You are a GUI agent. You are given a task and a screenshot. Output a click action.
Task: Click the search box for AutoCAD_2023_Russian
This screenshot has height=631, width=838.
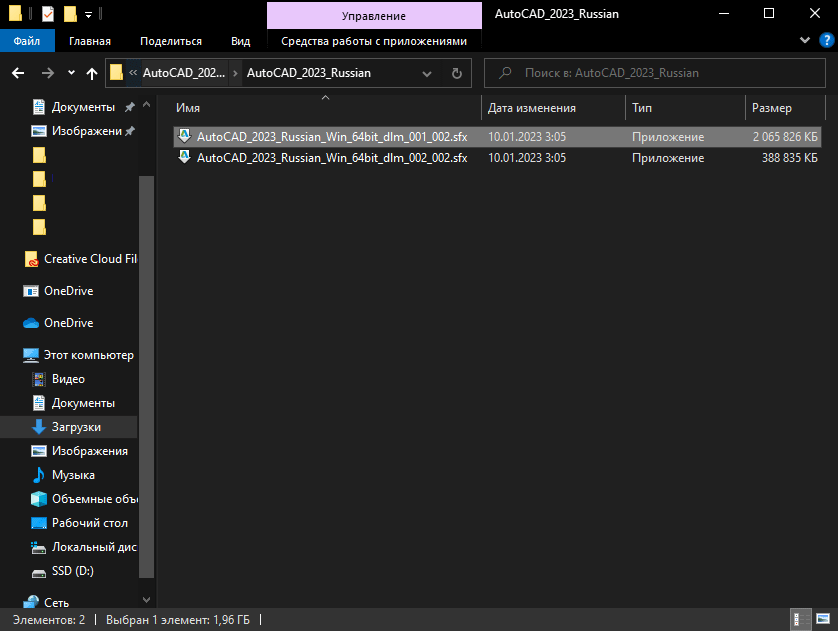(x=655, y=73)
